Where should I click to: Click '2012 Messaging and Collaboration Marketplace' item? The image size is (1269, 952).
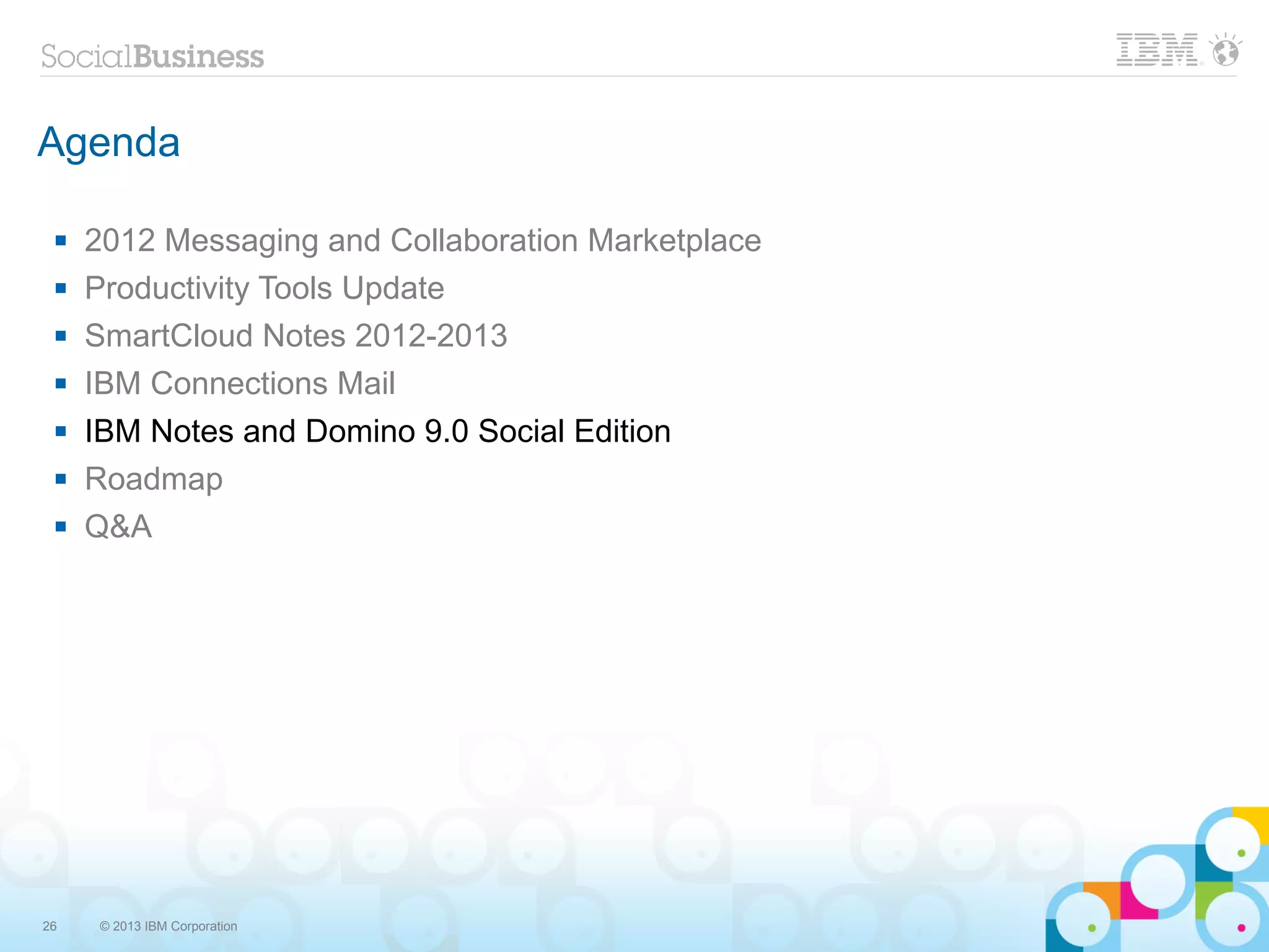(x=423, y=240)
